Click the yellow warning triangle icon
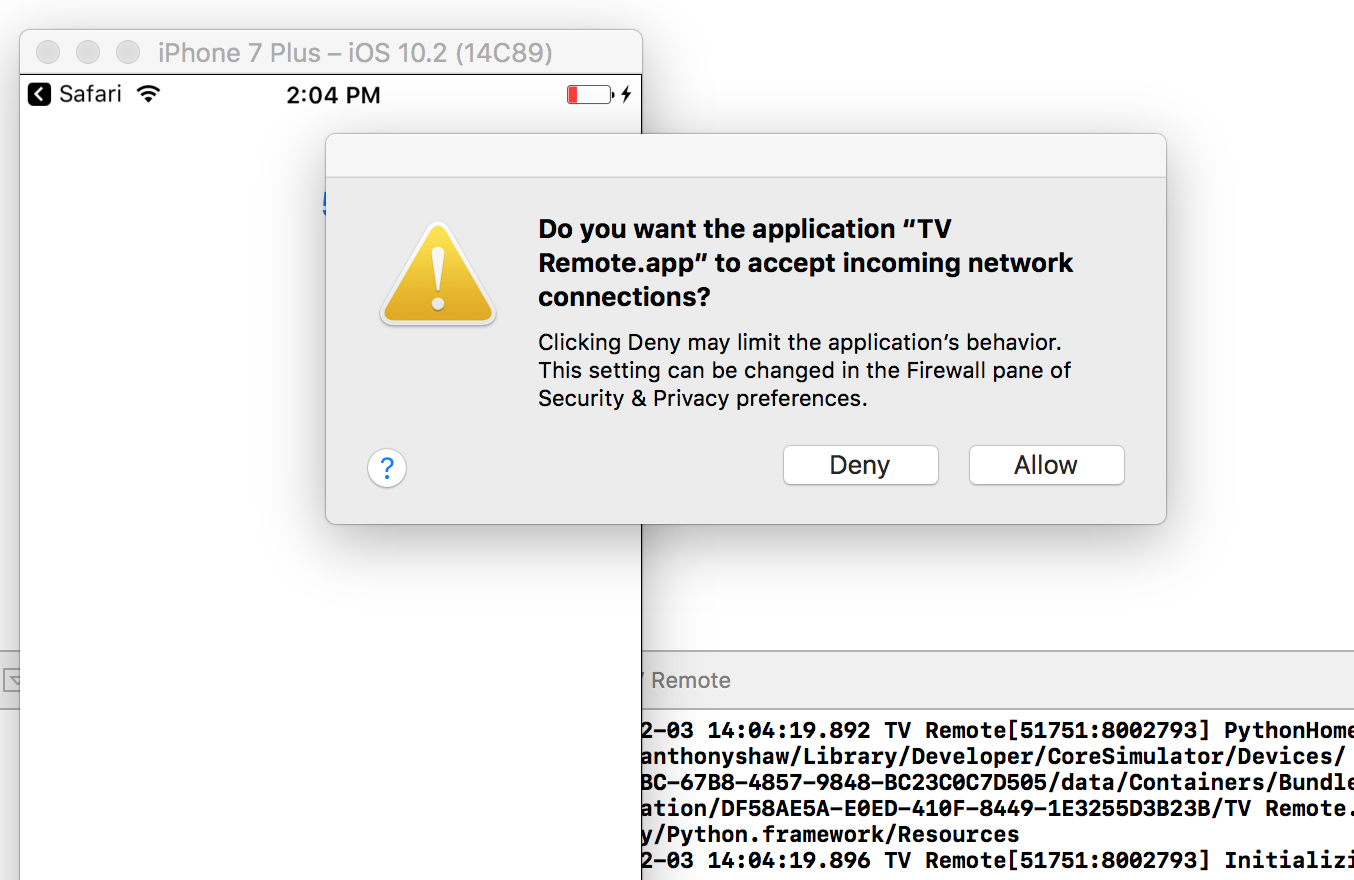 click(x=437, y=274)
